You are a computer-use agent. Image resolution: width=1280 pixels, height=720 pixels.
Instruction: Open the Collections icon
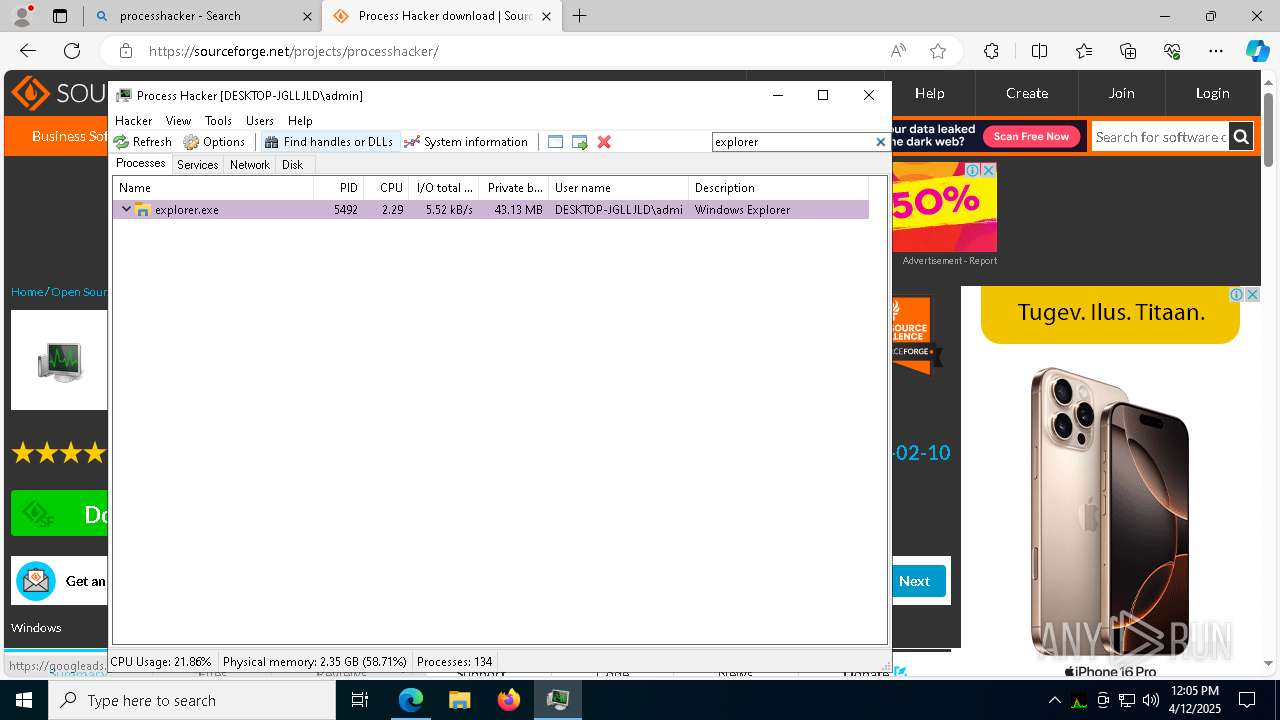pos(1128,51)
